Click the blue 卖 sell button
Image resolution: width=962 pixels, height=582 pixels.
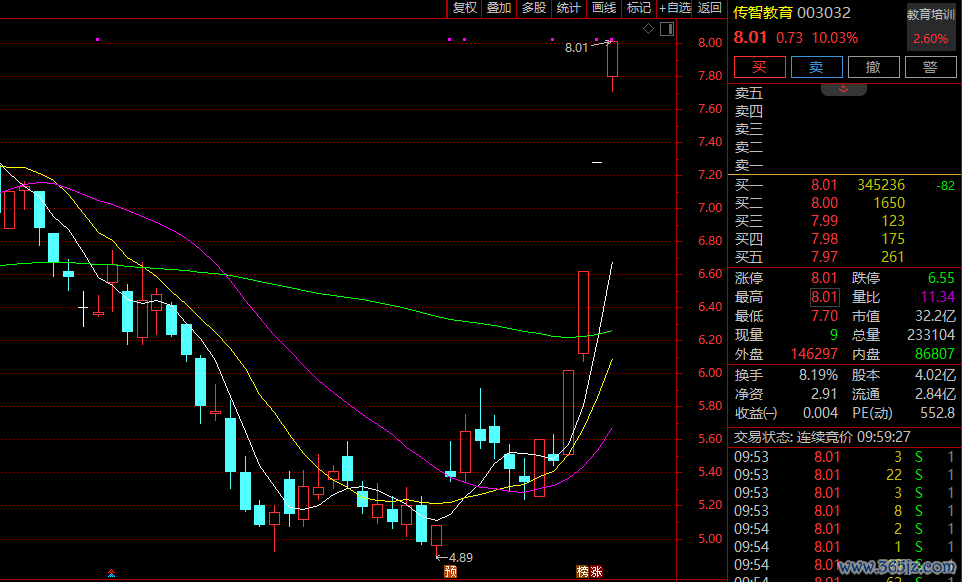pos(817,67)
